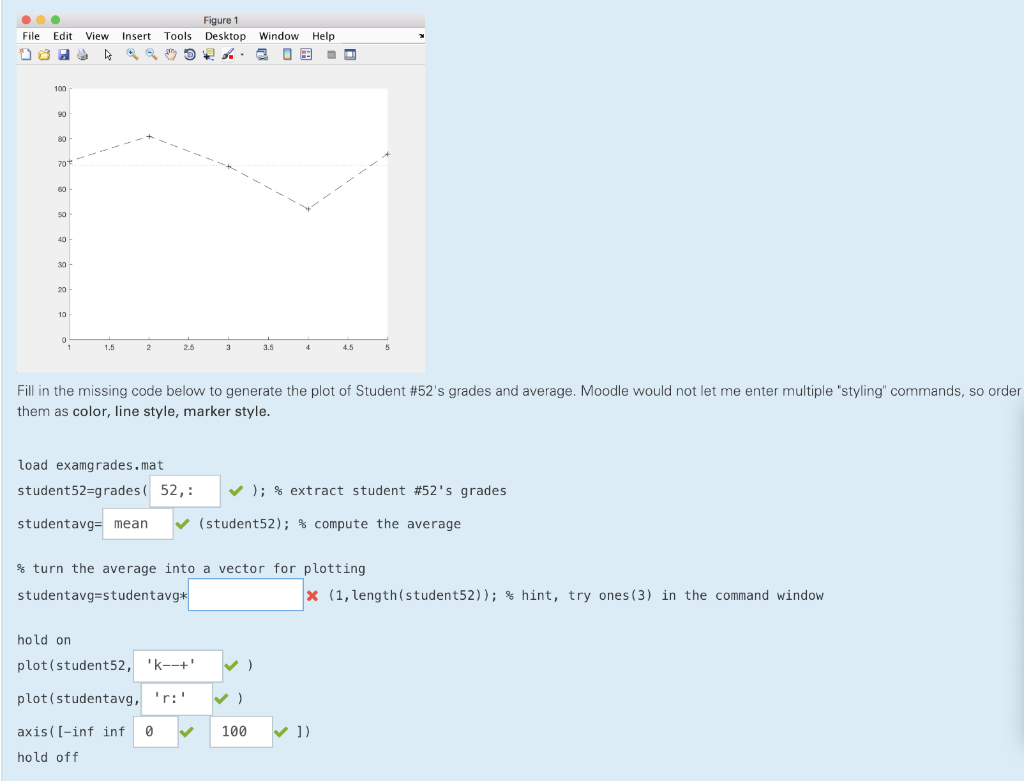Open the brush color dropdown arrow
Viewport: 1024px width, 781px height.
click(242, 55)
